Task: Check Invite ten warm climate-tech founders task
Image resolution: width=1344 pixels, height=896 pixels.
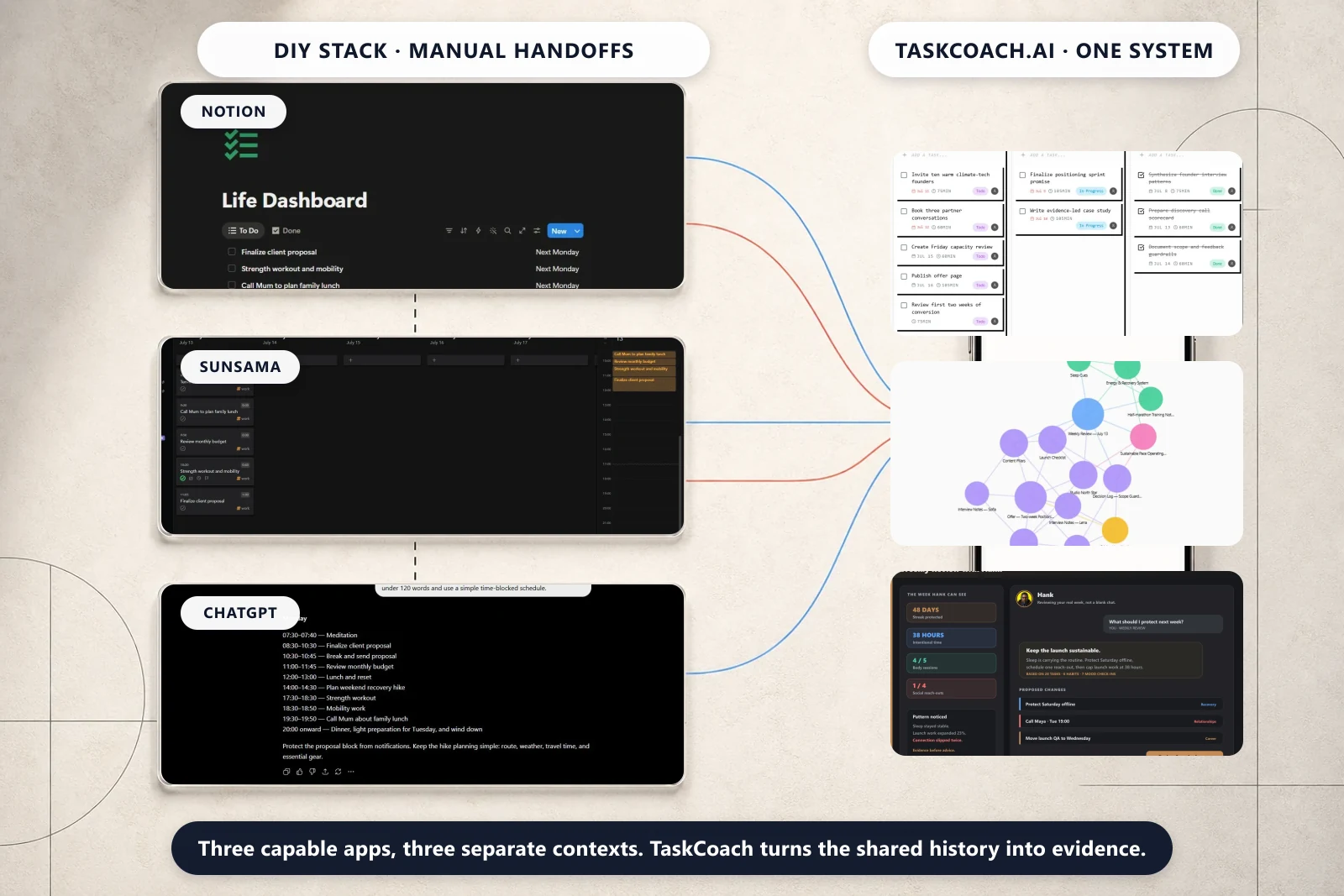Action: pyautogui.click(x=904, y=176)
